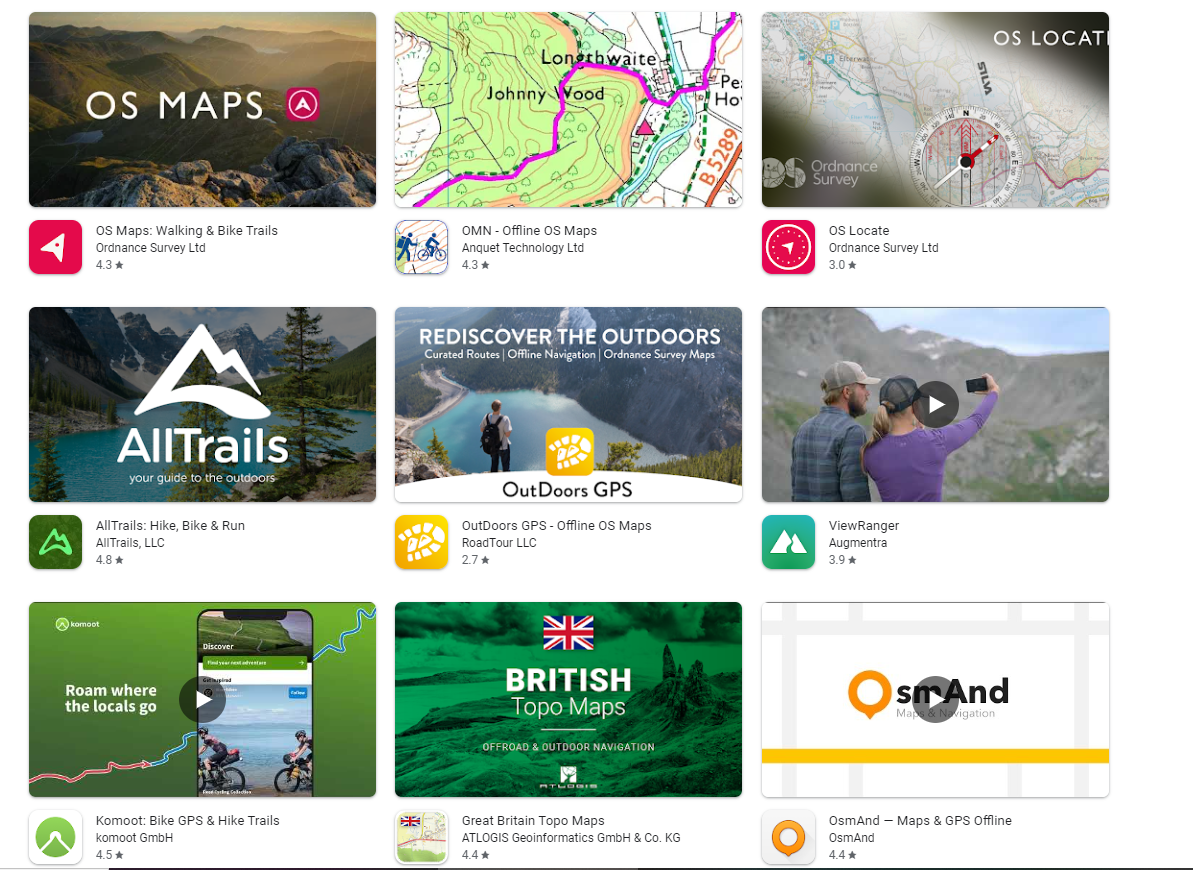Click the "OS Maps: Walking & Bike Trails" title

[x=187, y=231]
